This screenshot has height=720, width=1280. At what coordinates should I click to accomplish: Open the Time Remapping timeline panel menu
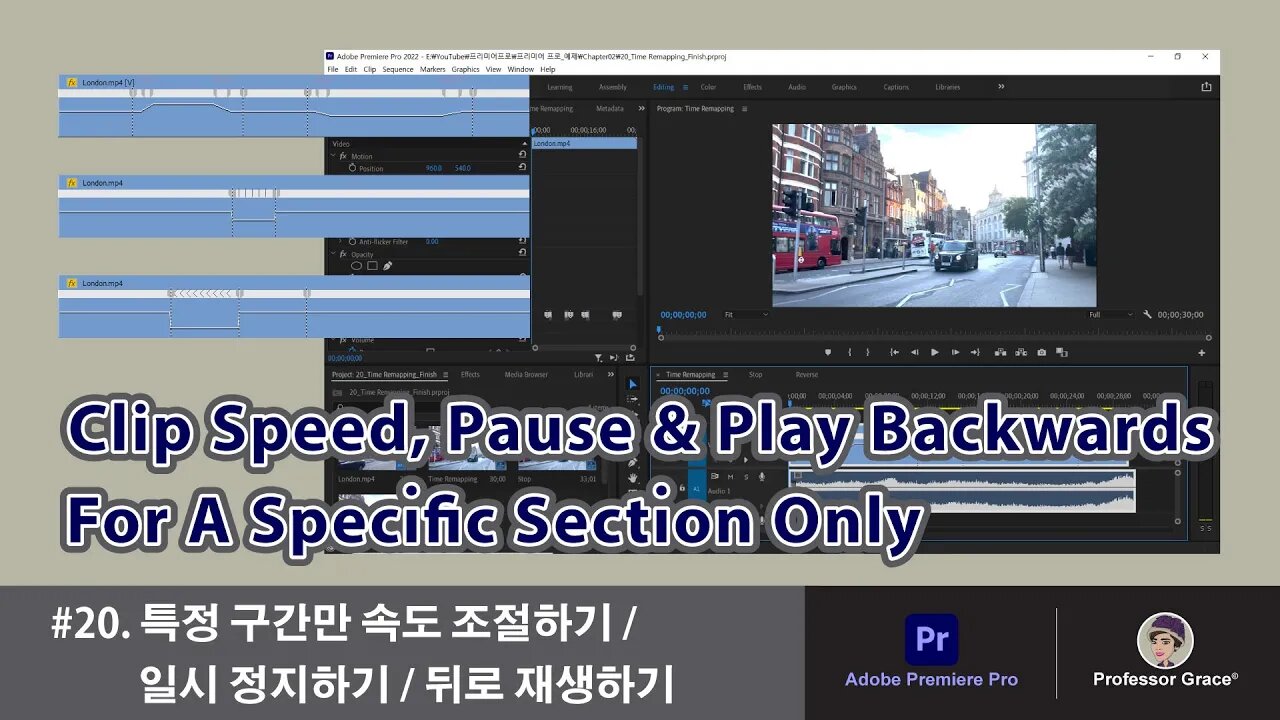(725, 374)
